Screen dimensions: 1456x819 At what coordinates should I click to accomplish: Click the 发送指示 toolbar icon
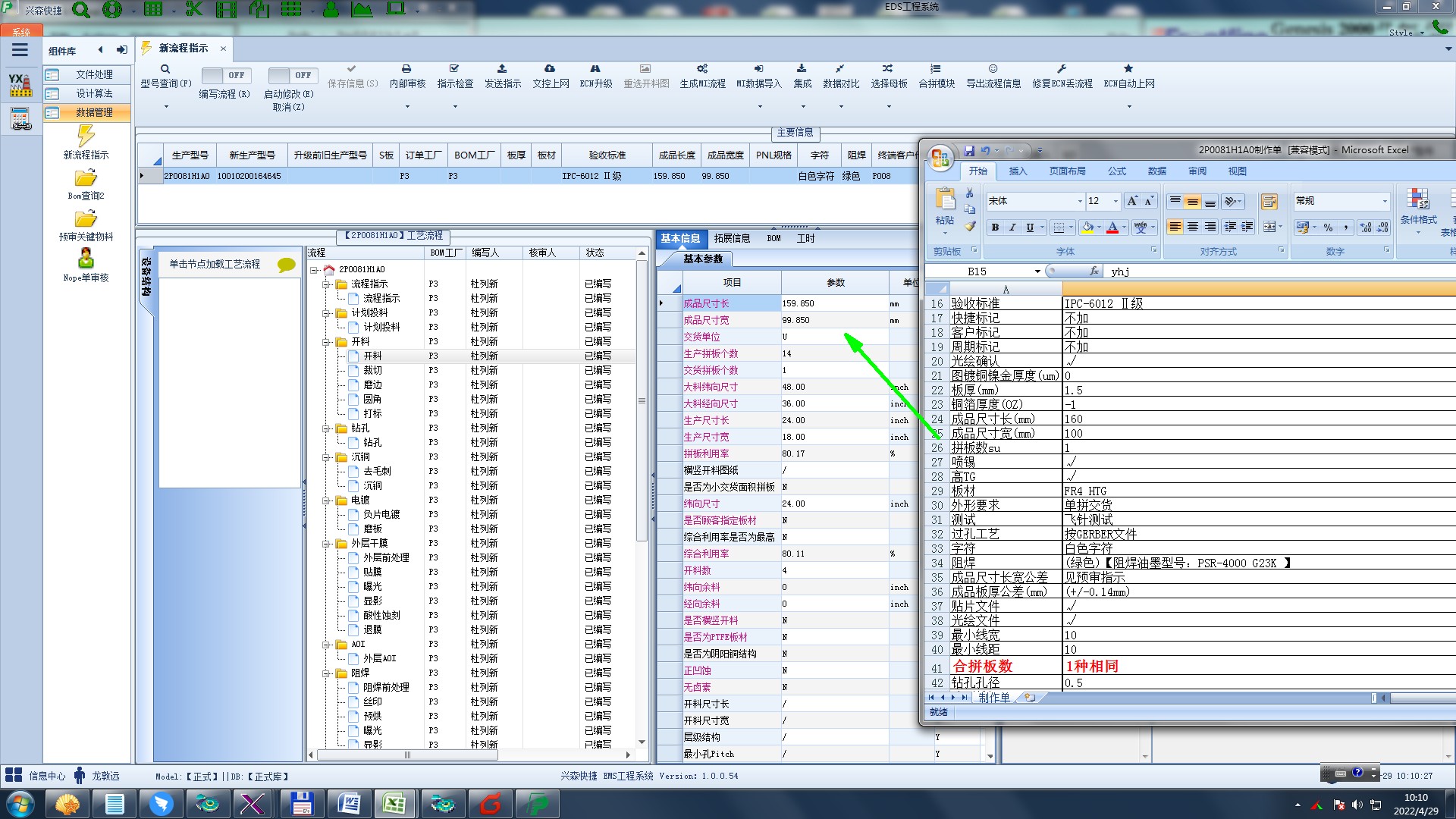tap(502, 69)
